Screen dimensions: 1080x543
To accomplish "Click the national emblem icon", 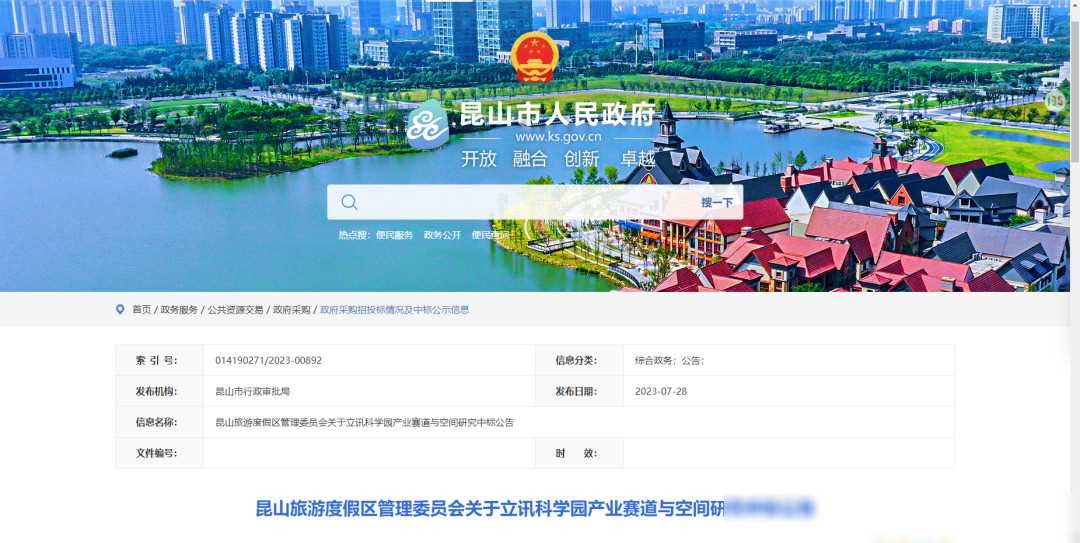I will pos(534,57).
